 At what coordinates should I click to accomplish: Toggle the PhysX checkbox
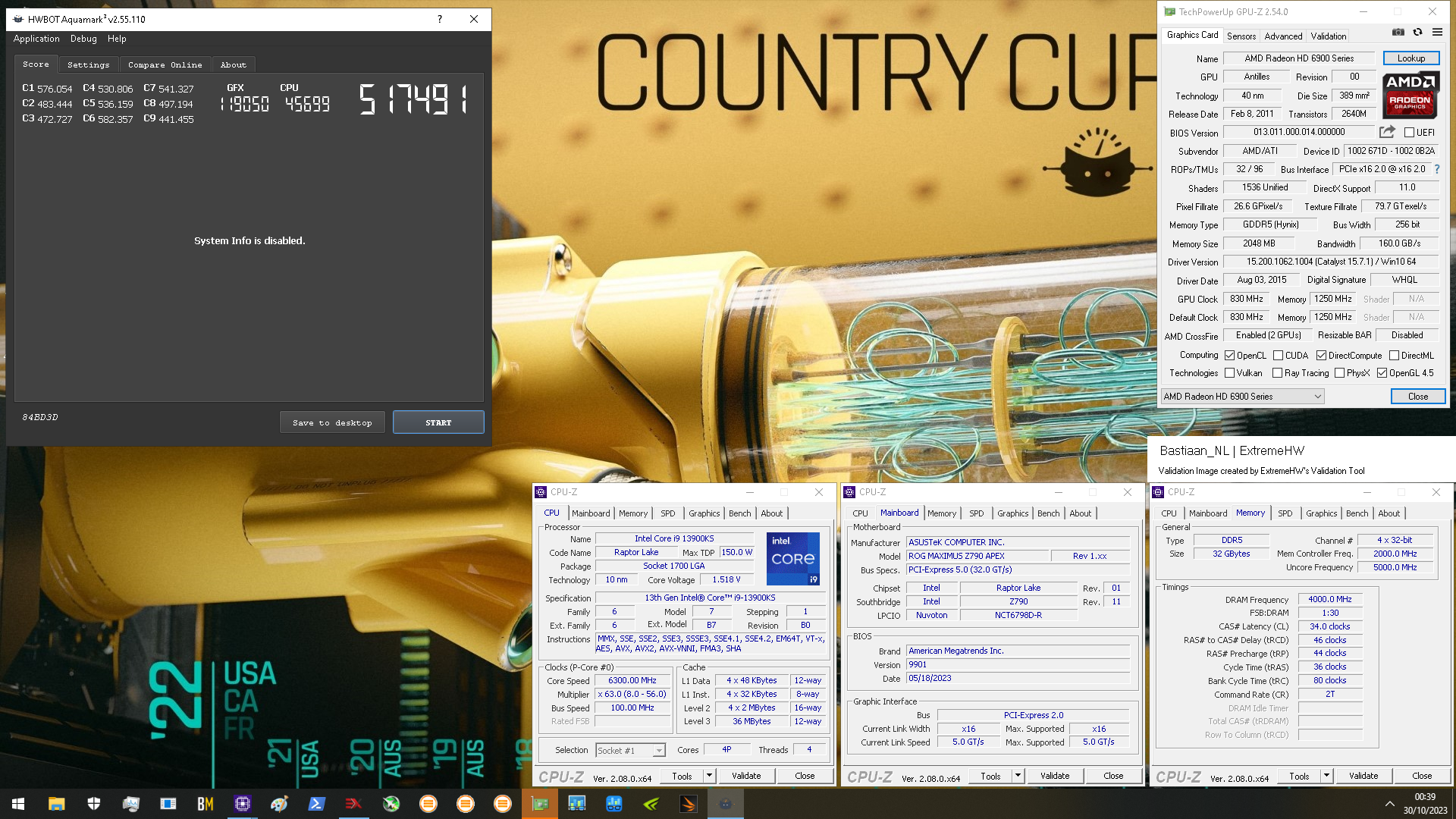click(x=1340, y=373)
